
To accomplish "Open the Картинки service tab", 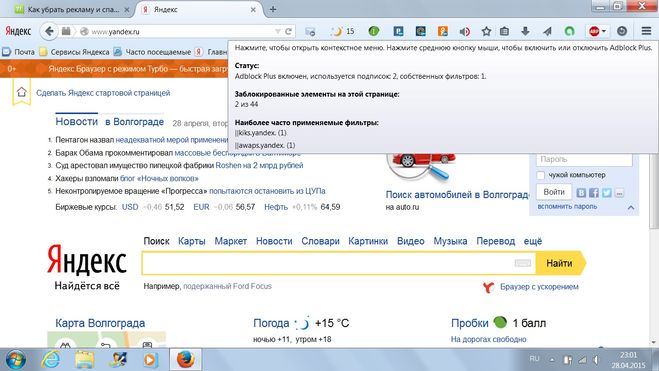I will (x=368, y=241).
